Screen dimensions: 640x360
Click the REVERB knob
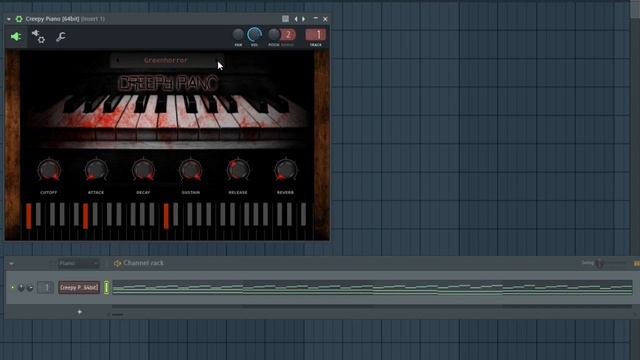coord(285,170)
